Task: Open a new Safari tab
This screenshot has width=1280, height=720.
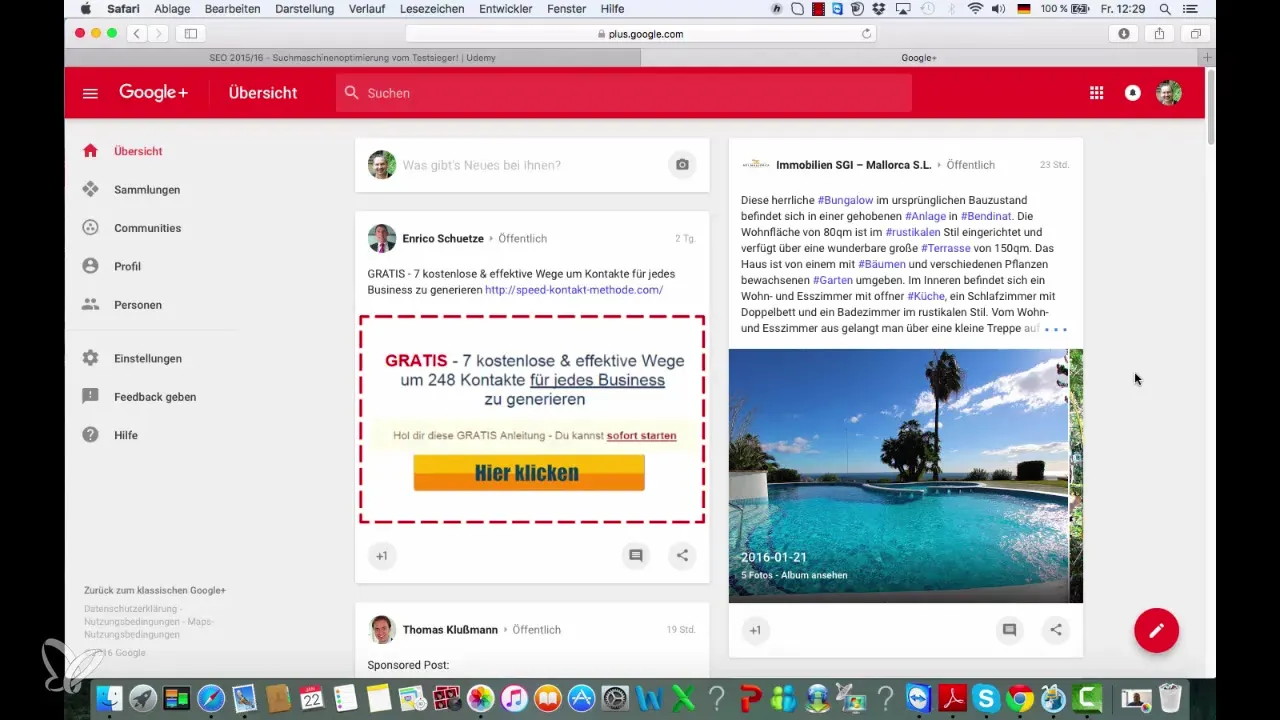Action: [x=1208, y=58]
